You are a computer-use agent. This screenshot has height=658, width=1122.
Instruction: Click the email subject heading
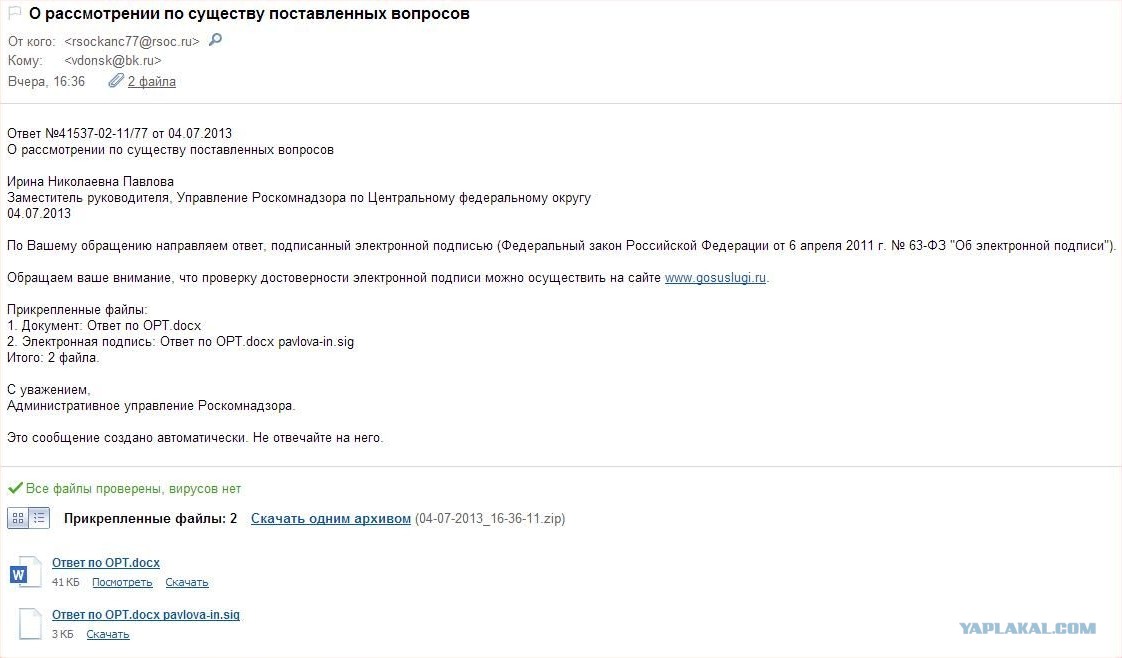(x=249, y=14)
